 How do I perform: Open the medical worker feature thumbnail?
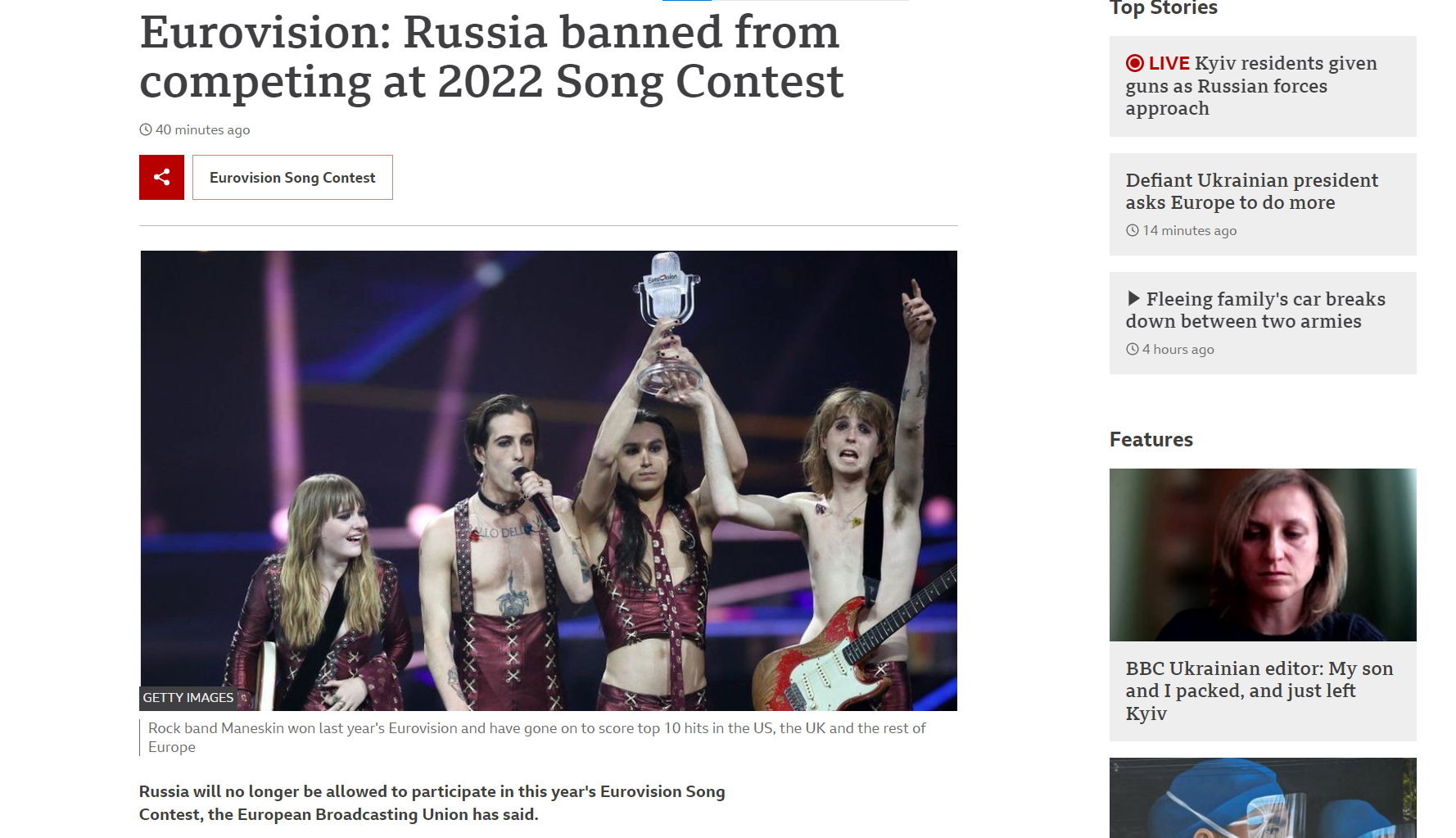tap(1263, 798)
